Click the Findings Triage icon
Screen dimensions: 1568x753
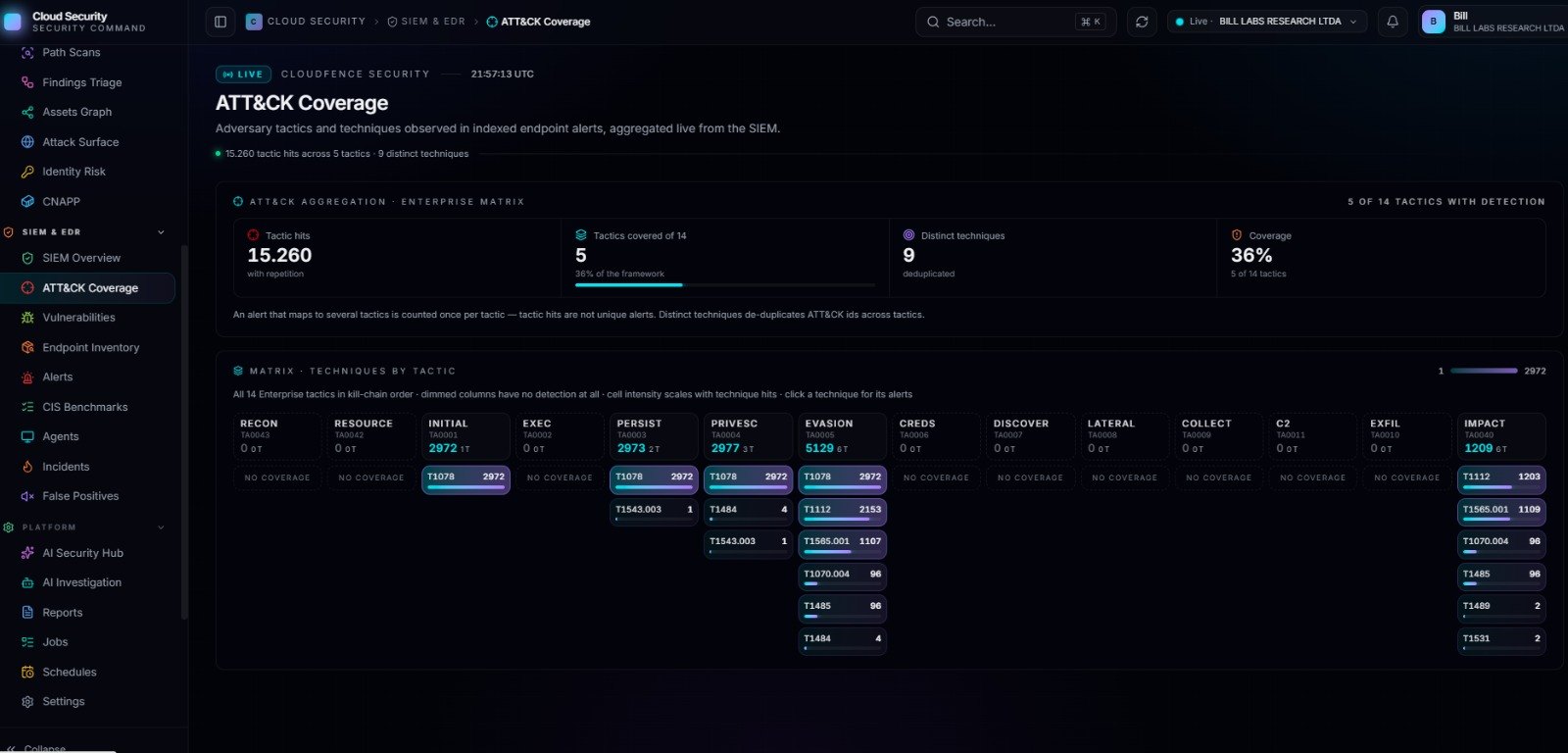tap(27, 82)
